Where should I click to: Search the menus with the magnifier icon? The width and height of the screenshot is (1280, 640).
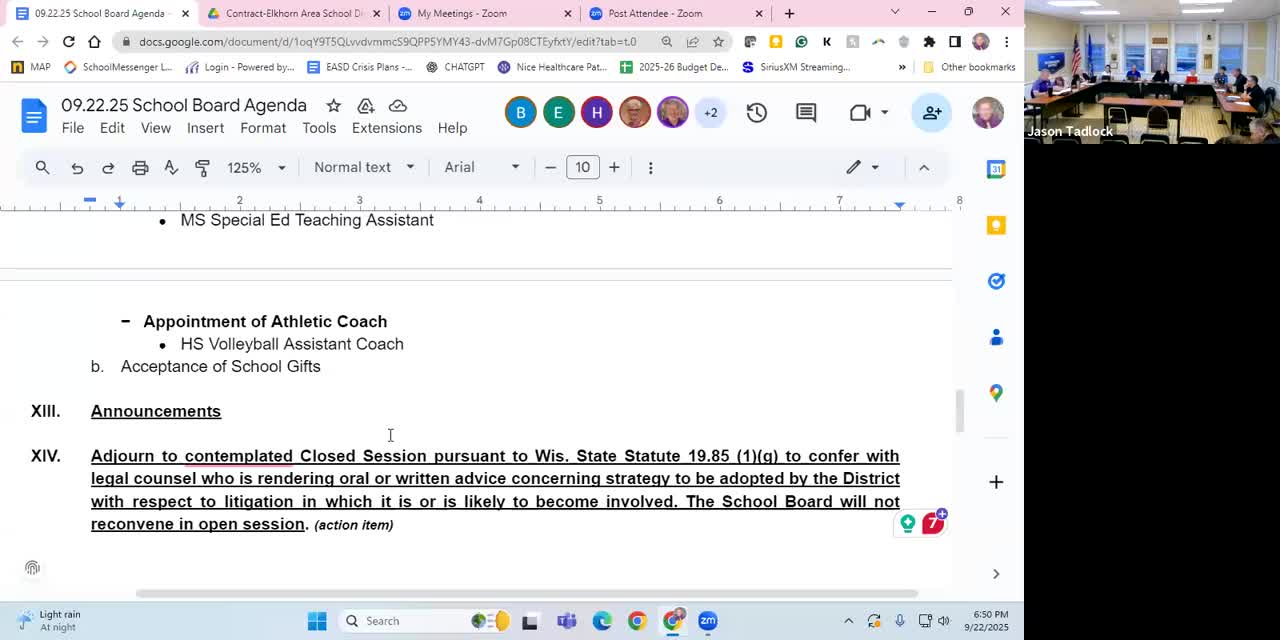42,167
